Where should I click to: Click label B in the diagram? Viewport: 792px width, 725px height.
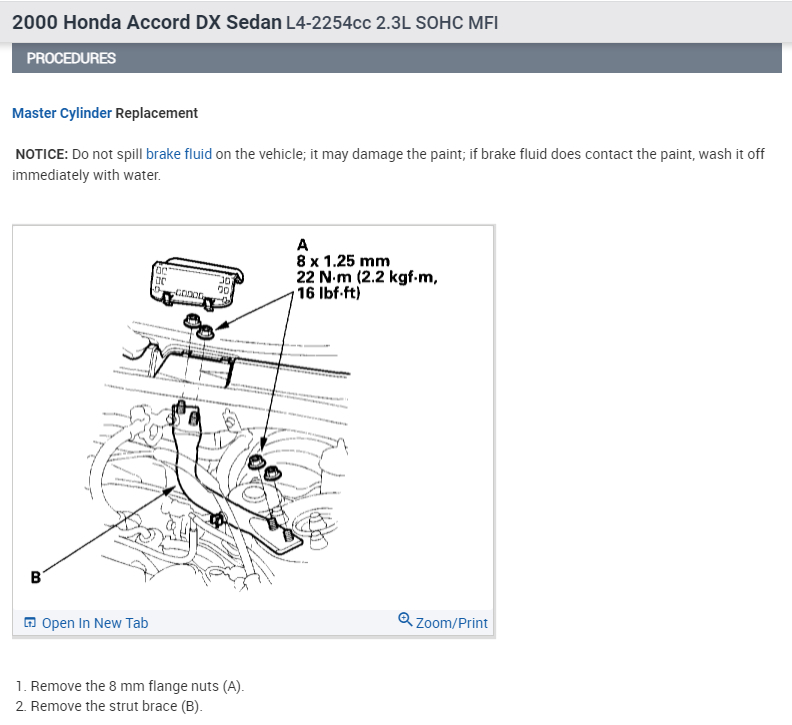pyautogui.click(x=35, y=577)
